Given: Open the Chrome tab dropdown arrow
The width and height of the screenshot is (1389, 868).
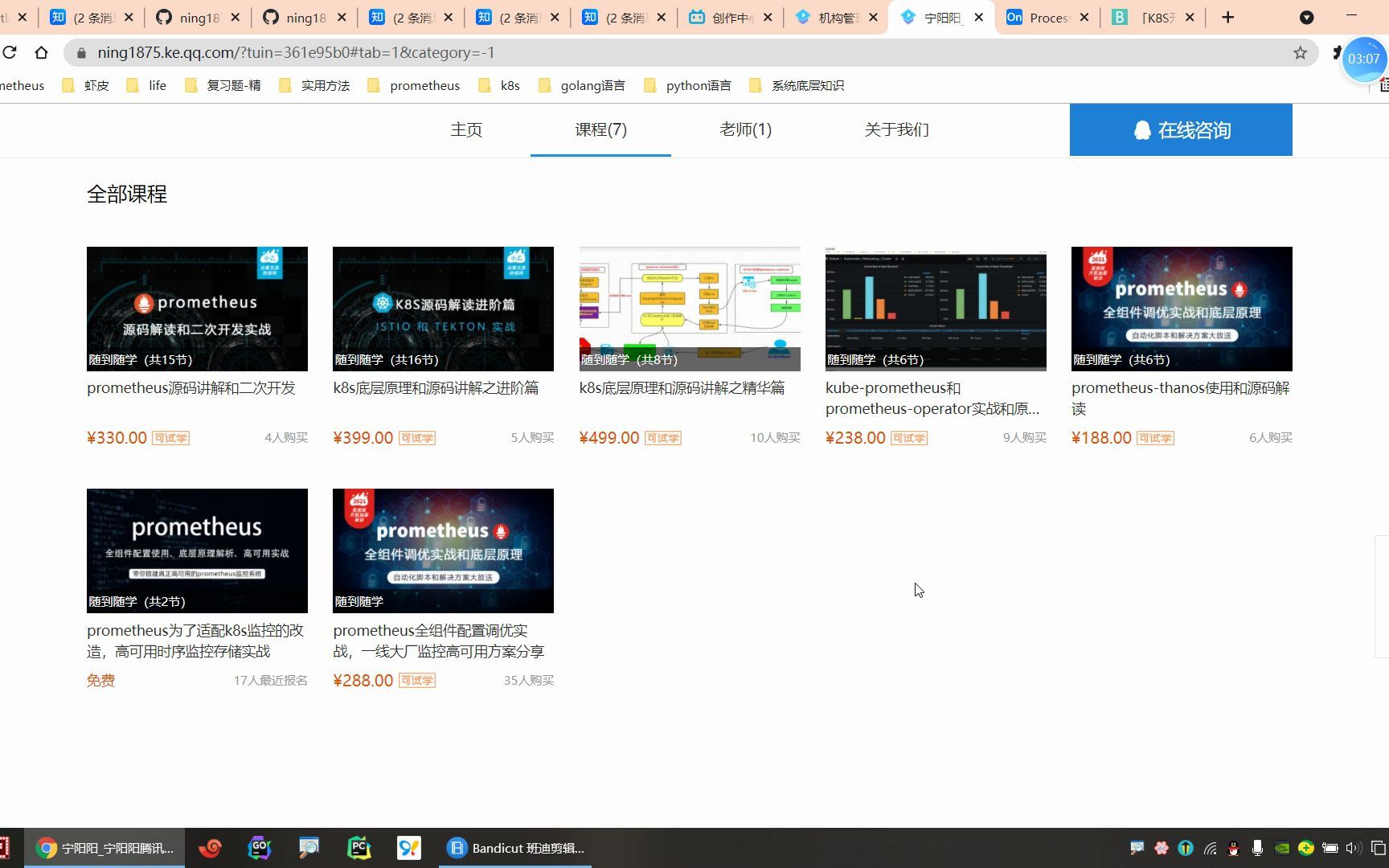Looking at the screenshot, I should click(1307, 18).
